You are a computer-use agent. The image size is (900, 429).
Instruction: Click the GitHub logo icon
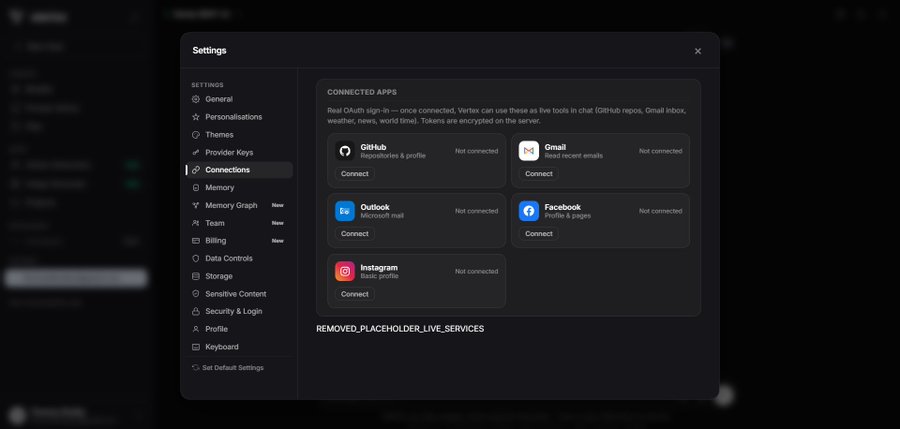(345, 151)
